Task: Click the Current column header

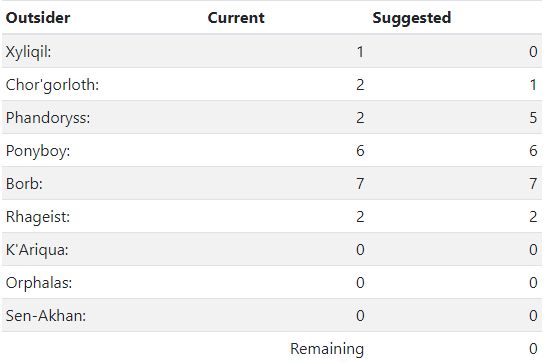Action: [236, 18]
